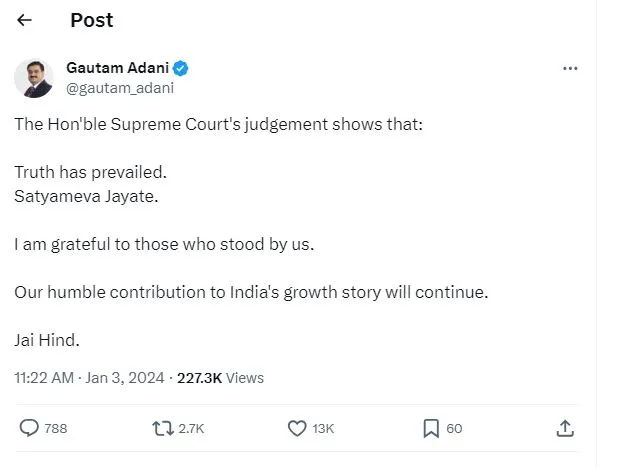Image resolution: width=625 pixels, height=468 pixels.
Task: Open the three-dot more options menu
Action: [x=570, y=69]
